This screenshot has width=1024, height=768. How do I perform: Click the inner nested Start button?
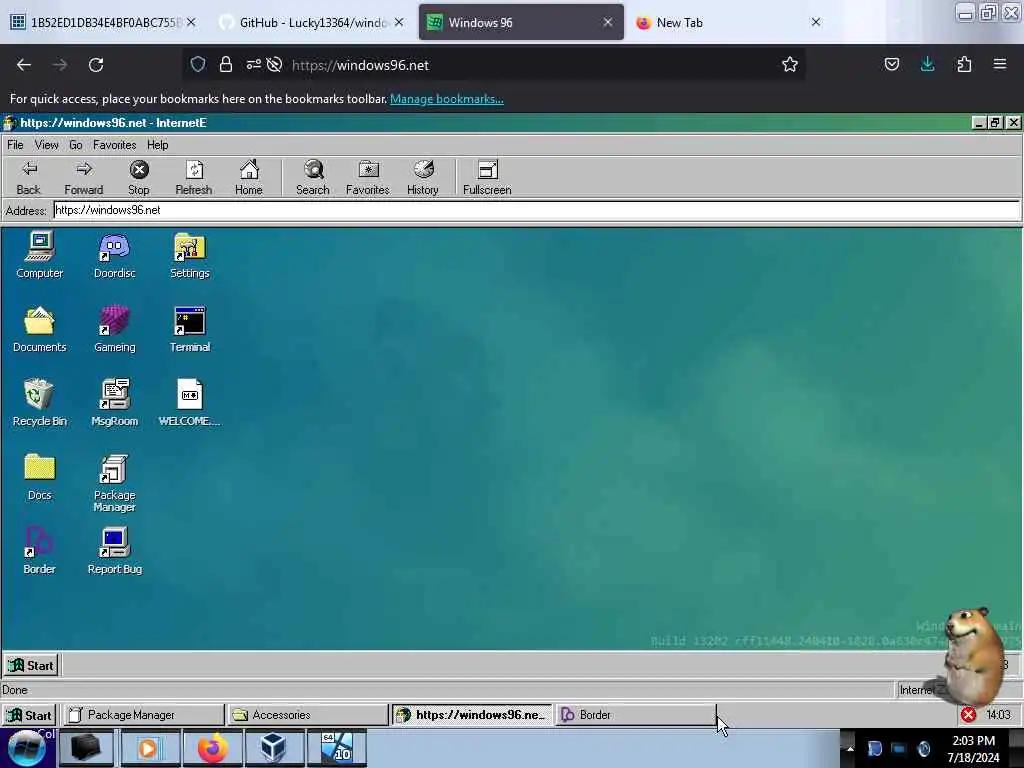[x=31, y=665]
